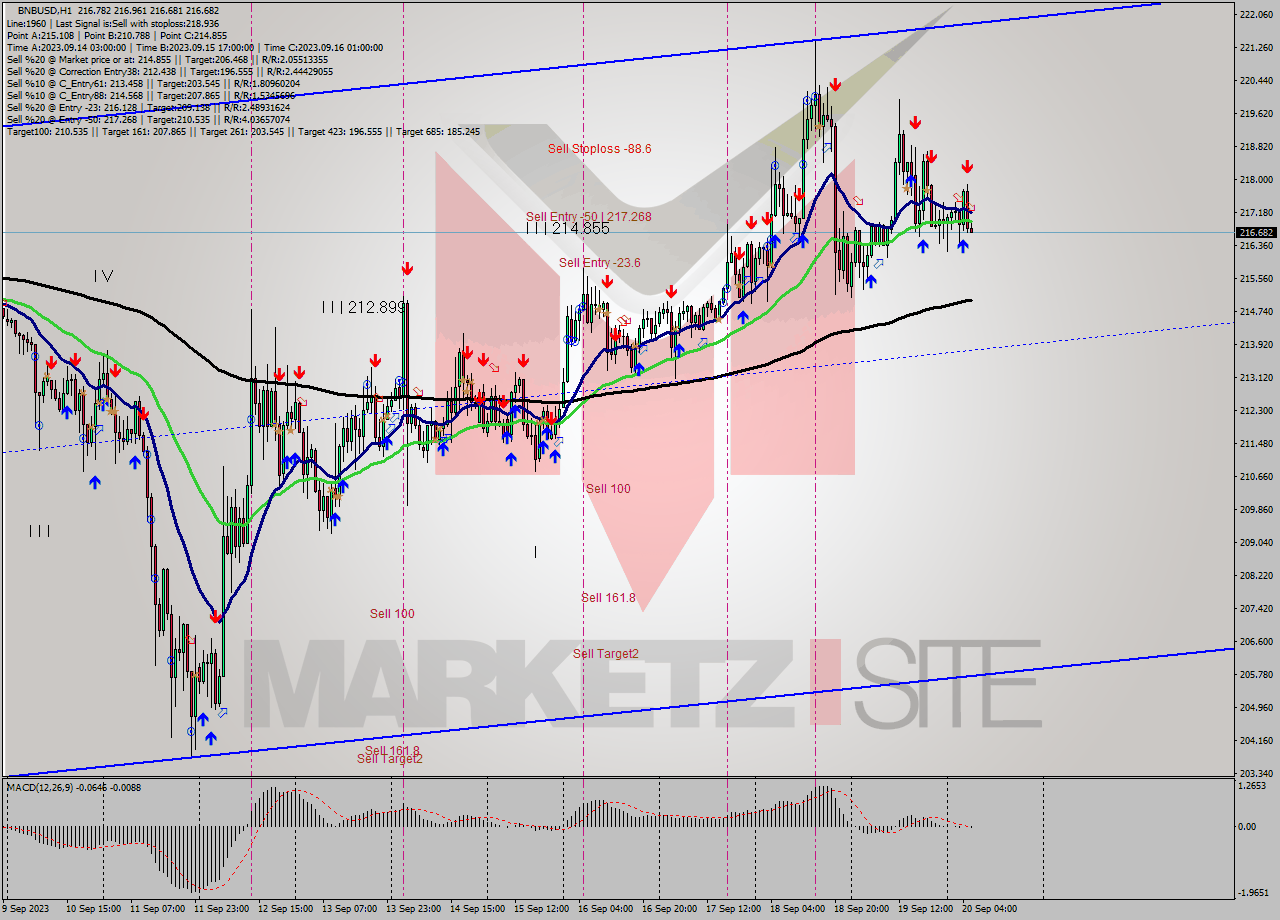The image size is (1280, 920).
Task: Select the '13 Sep 07:00' time label
Action: (x=349, y=909)
